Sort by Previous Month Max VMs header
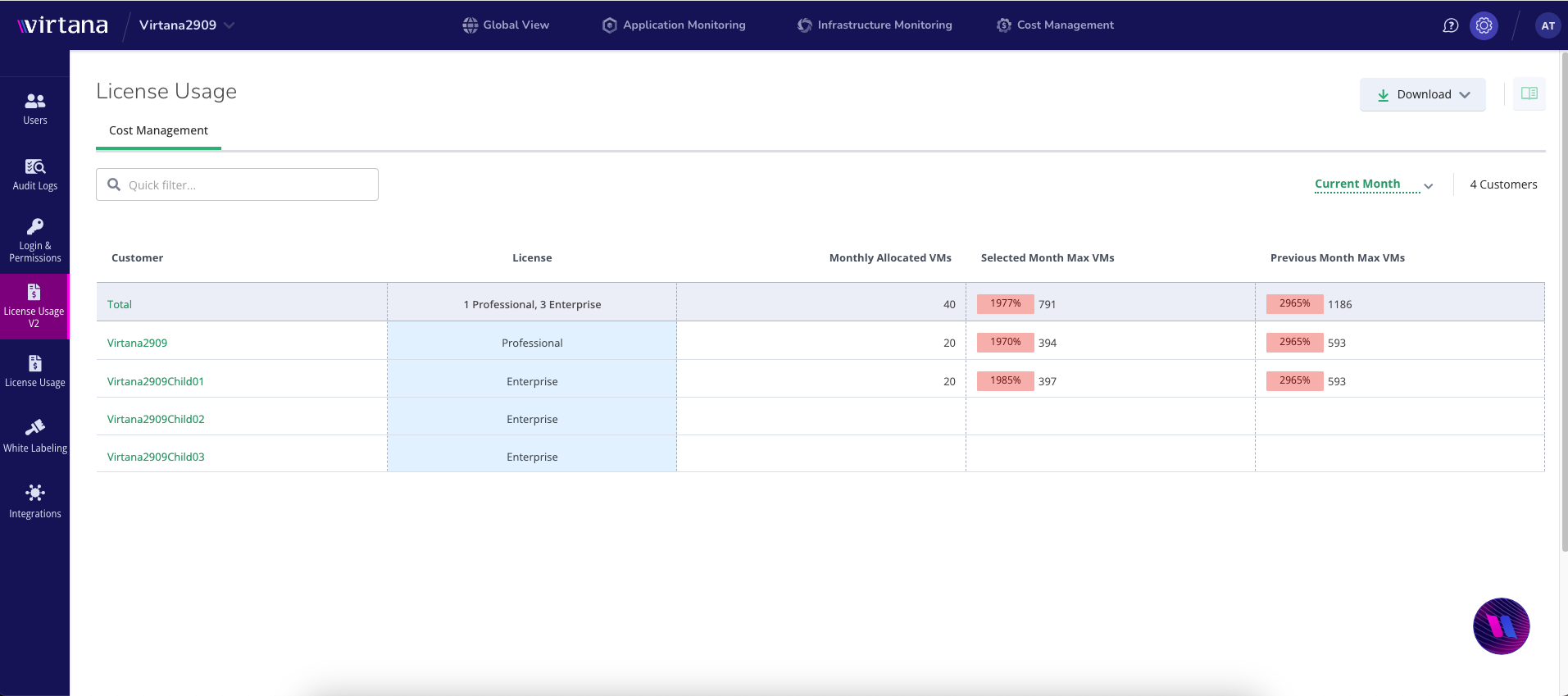This screenshot has height=696, width=1568. pyautogui.click(x=1338, y=257)
